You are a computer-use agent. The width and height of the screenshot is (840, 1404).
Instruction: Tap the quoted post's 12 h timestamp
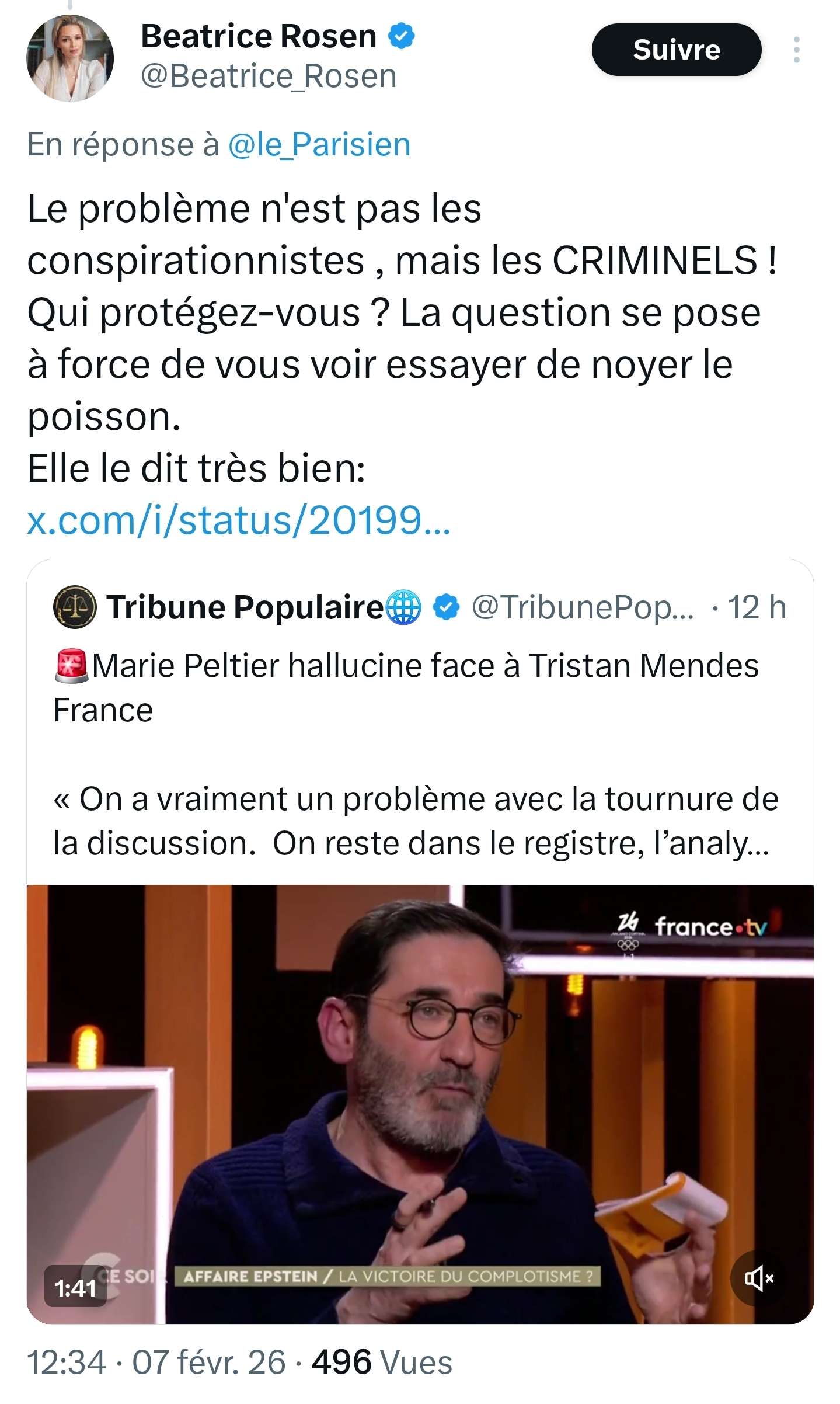757,607
